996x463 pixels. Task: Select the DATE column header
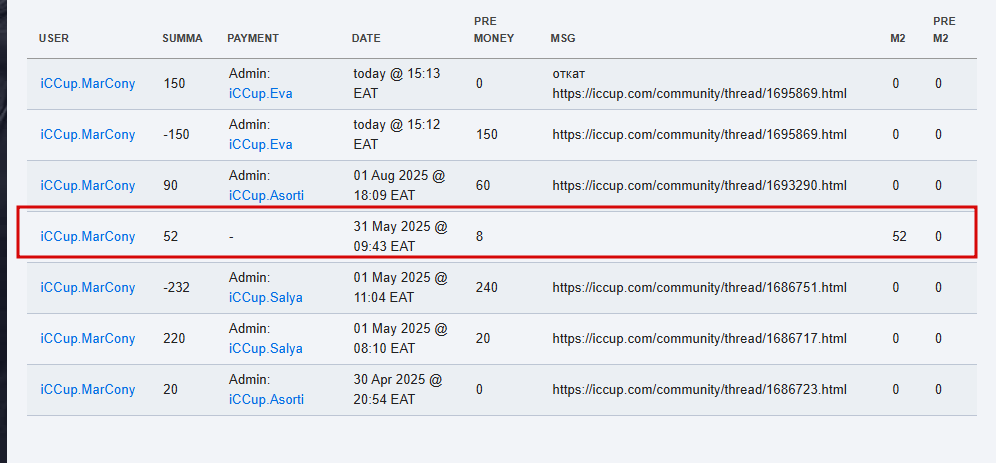tap(366, 38)
